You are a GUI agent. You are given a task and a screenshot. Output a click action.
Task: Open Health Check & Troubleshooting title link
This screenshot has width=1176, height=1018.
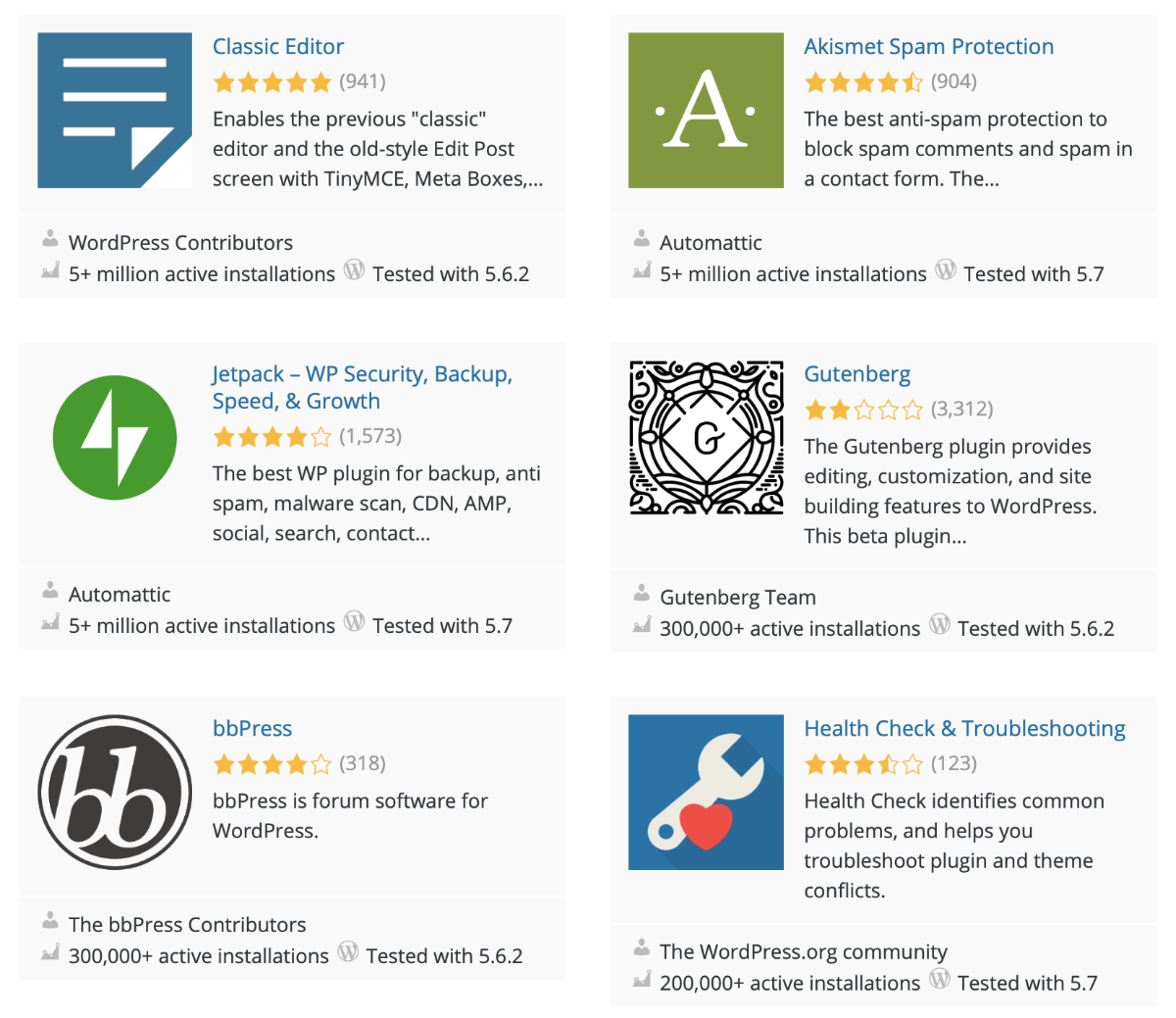[x=964, y=728]
